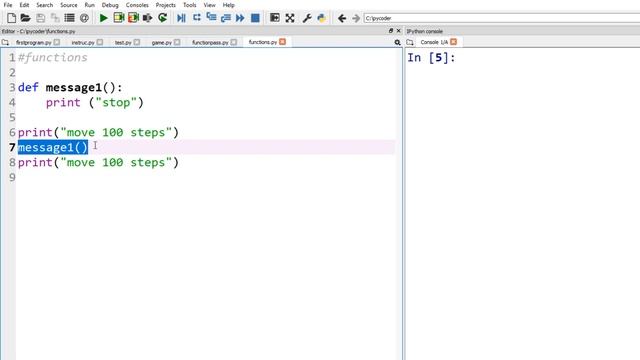The height and width of the screenshot is (360, 640).
Task: Maximize current pane icon
Action: pyautogui.click(x=275, y=18)
